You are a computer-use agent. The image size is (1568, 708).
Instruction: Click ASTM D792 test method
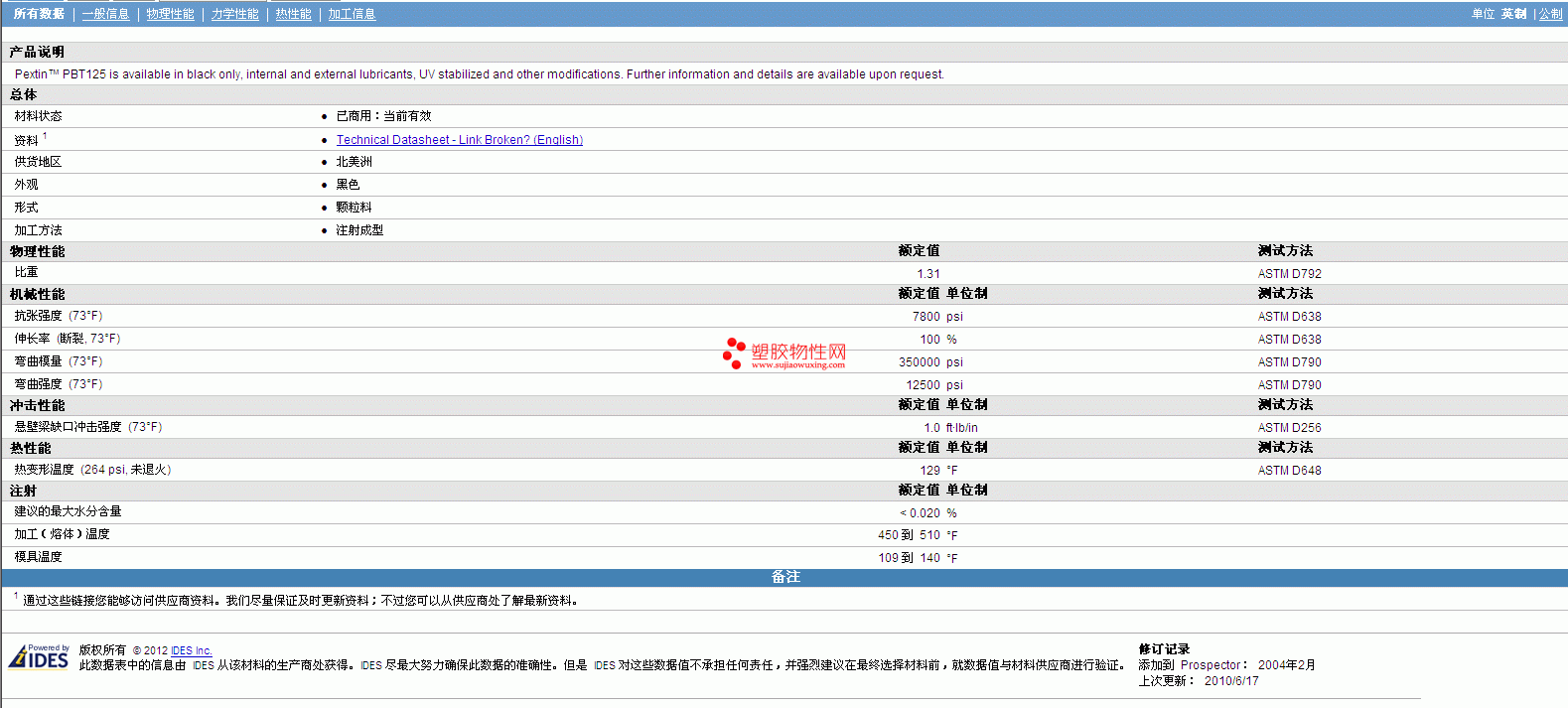click(x=1289, y=274)
